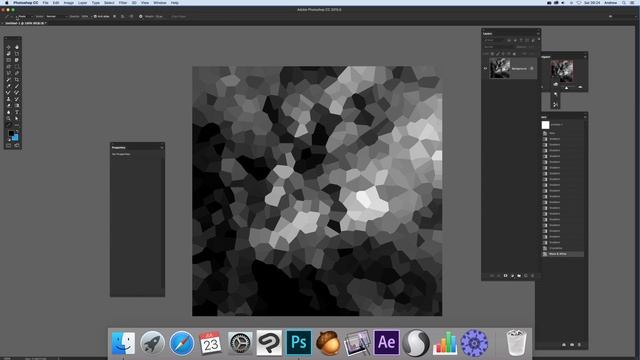The height and width of the screenshot is (360, 640).
Task: Click the Add layer mask icon
Action: (505, 276)
